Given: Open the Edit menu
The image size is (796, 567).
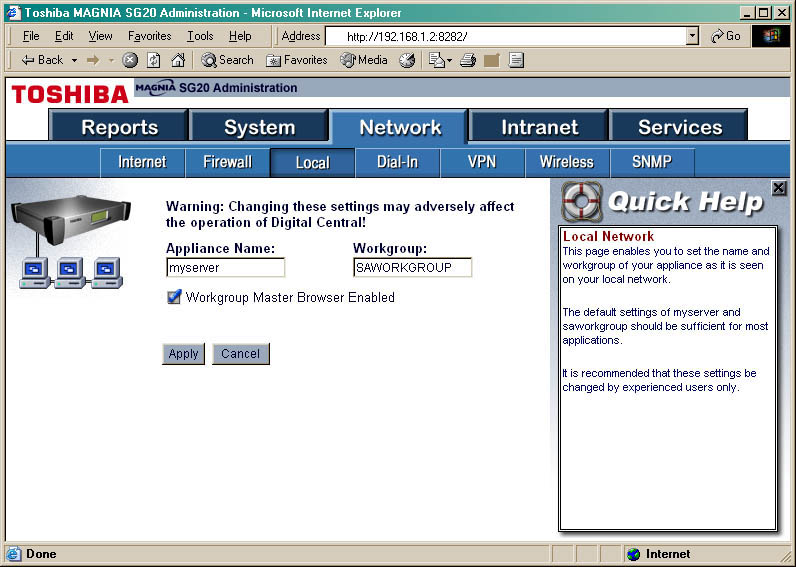Looking at the screenshot, I should click(x=64, y=36).
